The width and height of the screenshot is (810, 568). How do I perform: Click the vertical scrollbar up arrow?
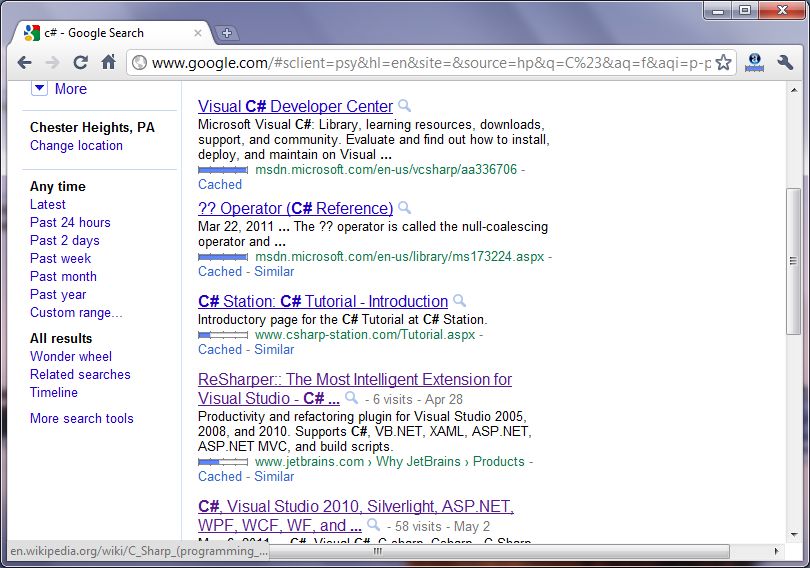(793, 91)
